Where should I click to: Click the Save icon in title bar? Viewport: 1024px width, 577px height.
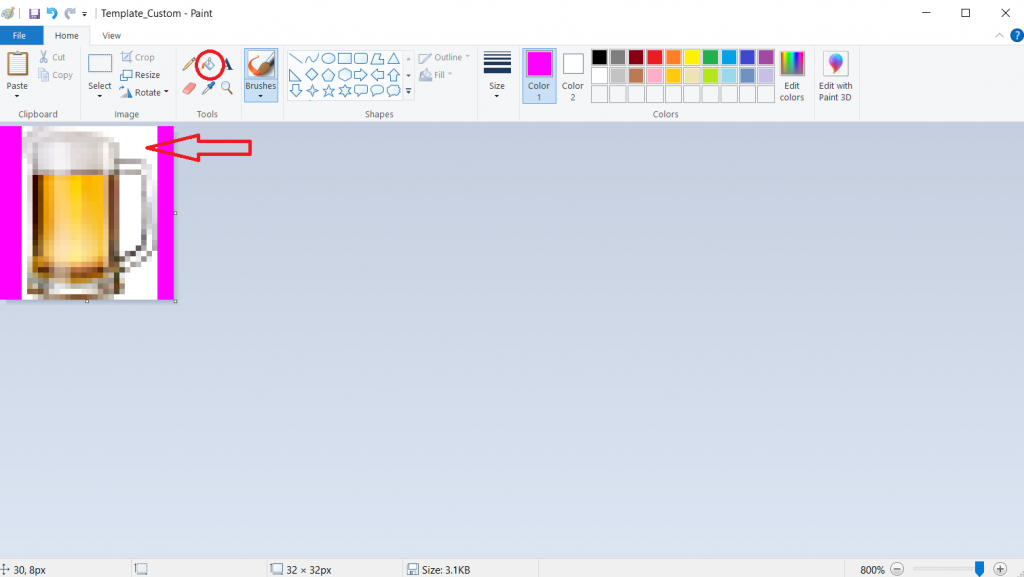tap(34, 13)
